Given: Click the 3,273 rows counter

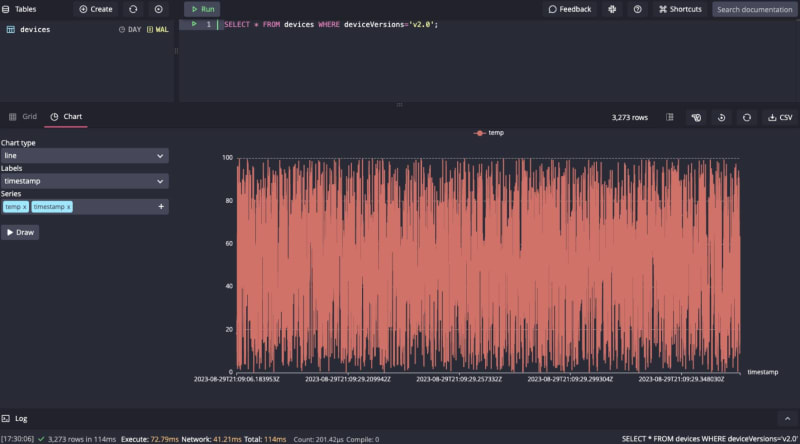Looking at the screenshot, I should pyautogui.click(x=630, y=117).
